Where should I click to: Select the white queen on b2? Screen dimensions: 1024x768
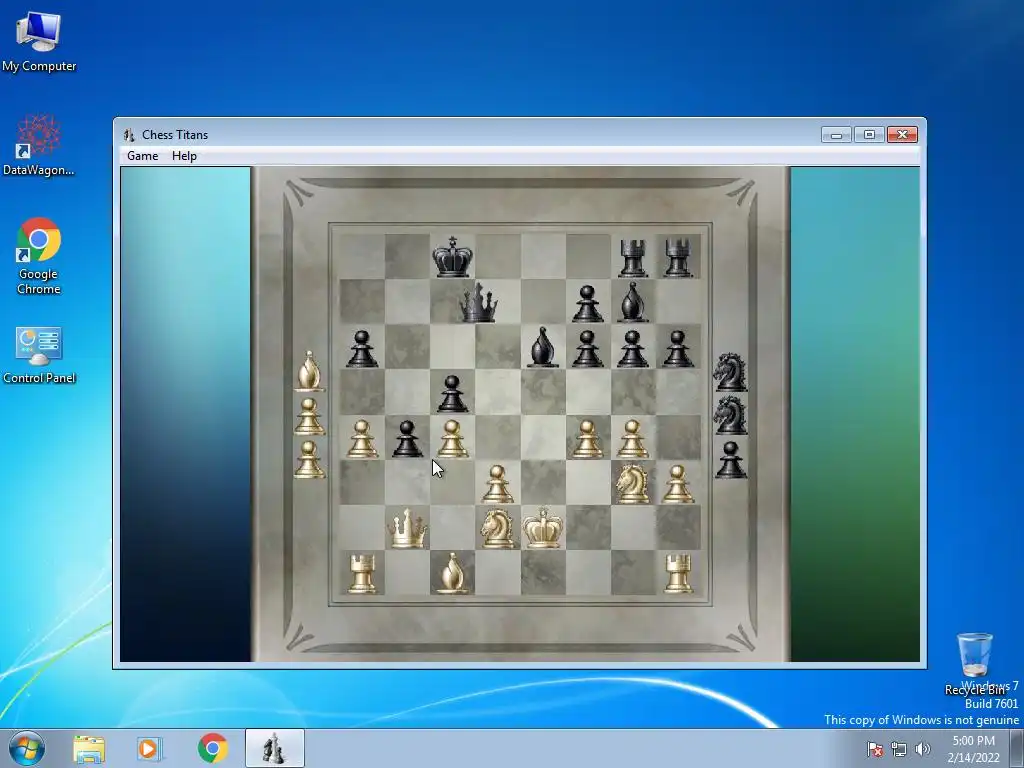coord(408,528)
